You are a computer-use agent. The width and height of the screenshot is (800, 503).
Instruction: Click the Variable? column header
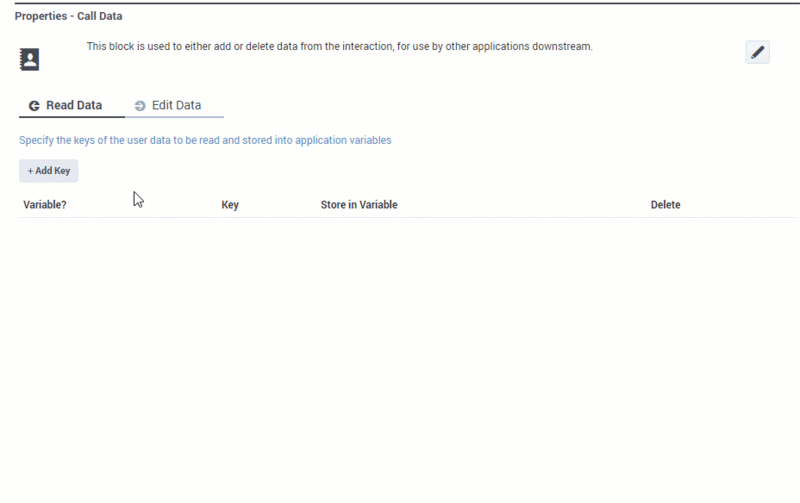(x=45, y=205)
